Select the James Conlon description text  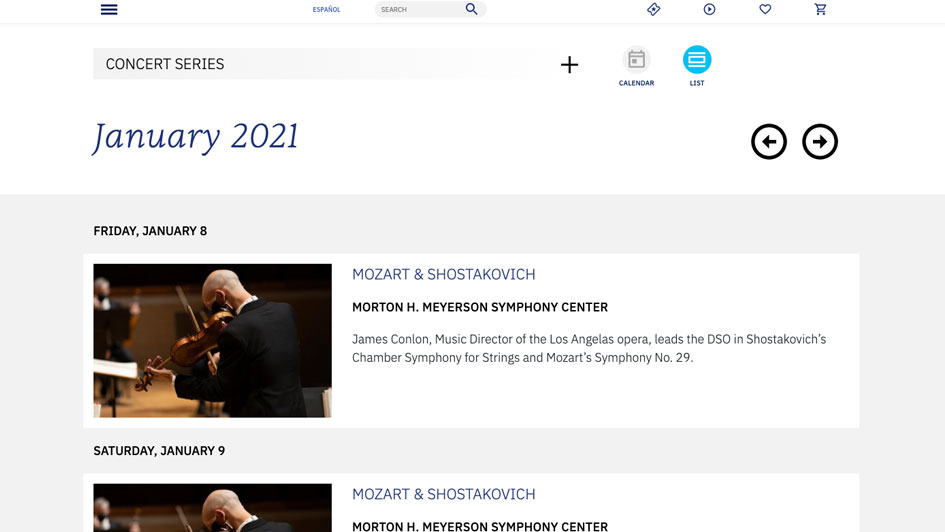coord(589,348)
